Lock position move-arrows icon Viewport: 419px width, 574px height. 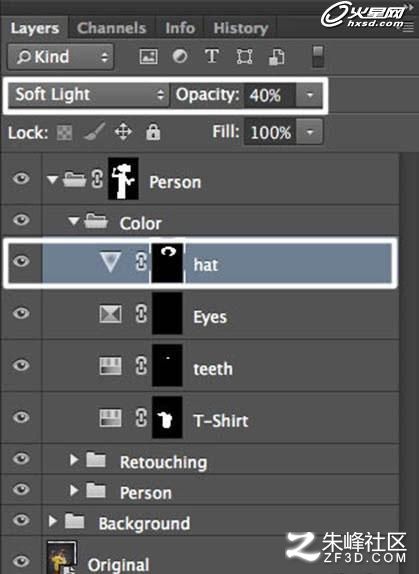tap(123, 132)
